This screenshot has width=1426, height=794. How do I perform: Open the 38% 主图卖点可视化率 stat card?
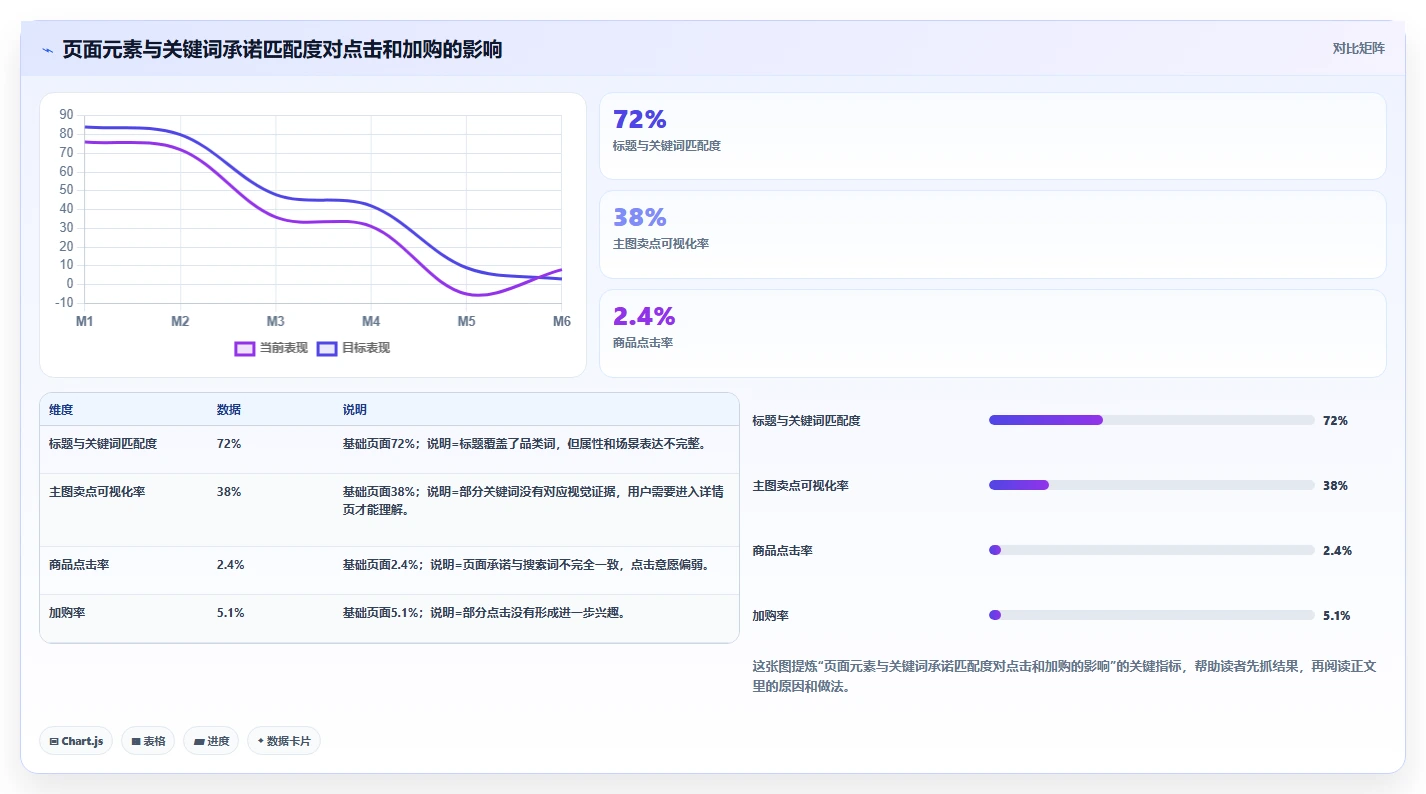(992, 234)
